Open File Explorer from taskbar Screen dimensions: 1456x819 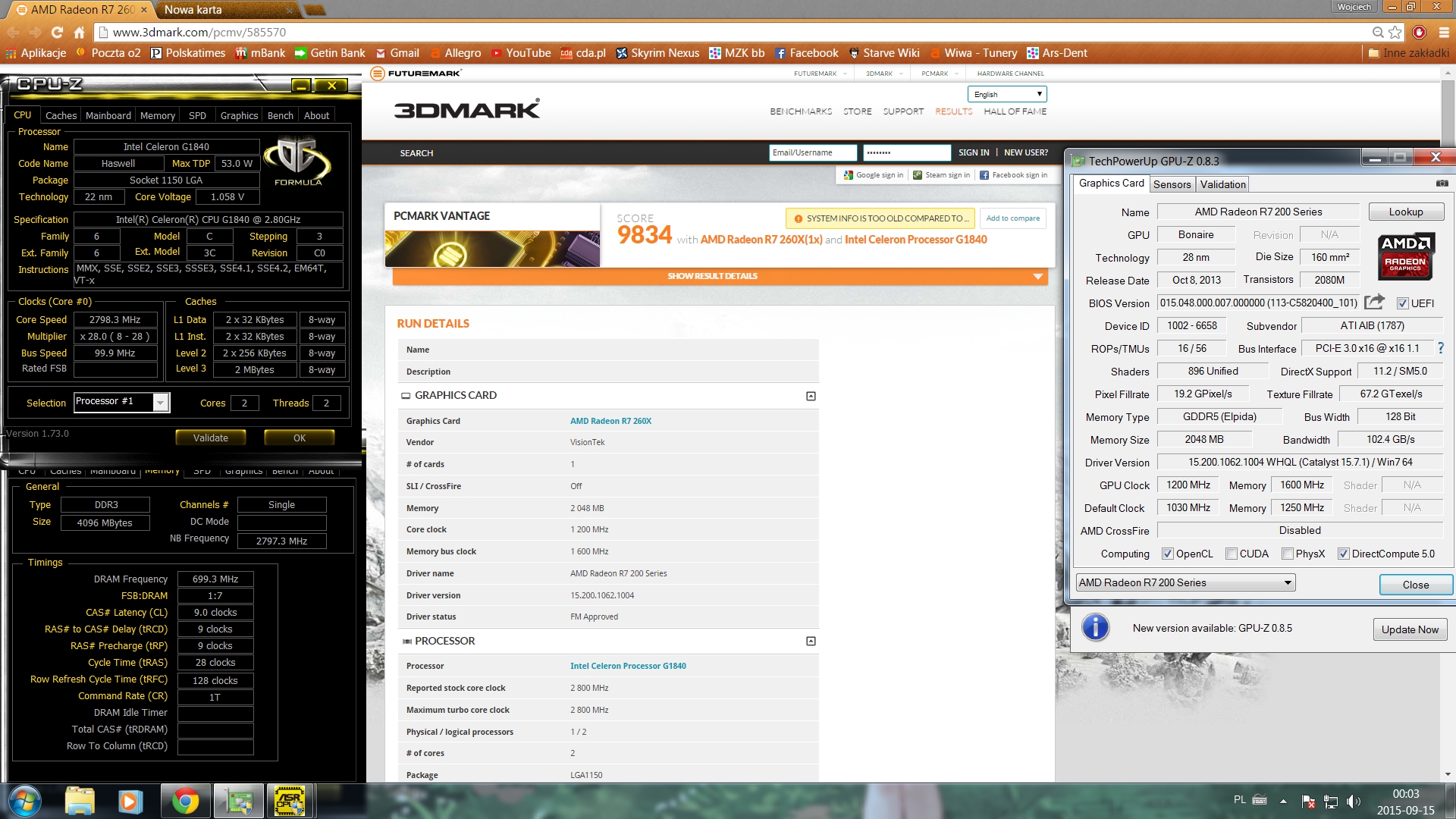[80, 802]
